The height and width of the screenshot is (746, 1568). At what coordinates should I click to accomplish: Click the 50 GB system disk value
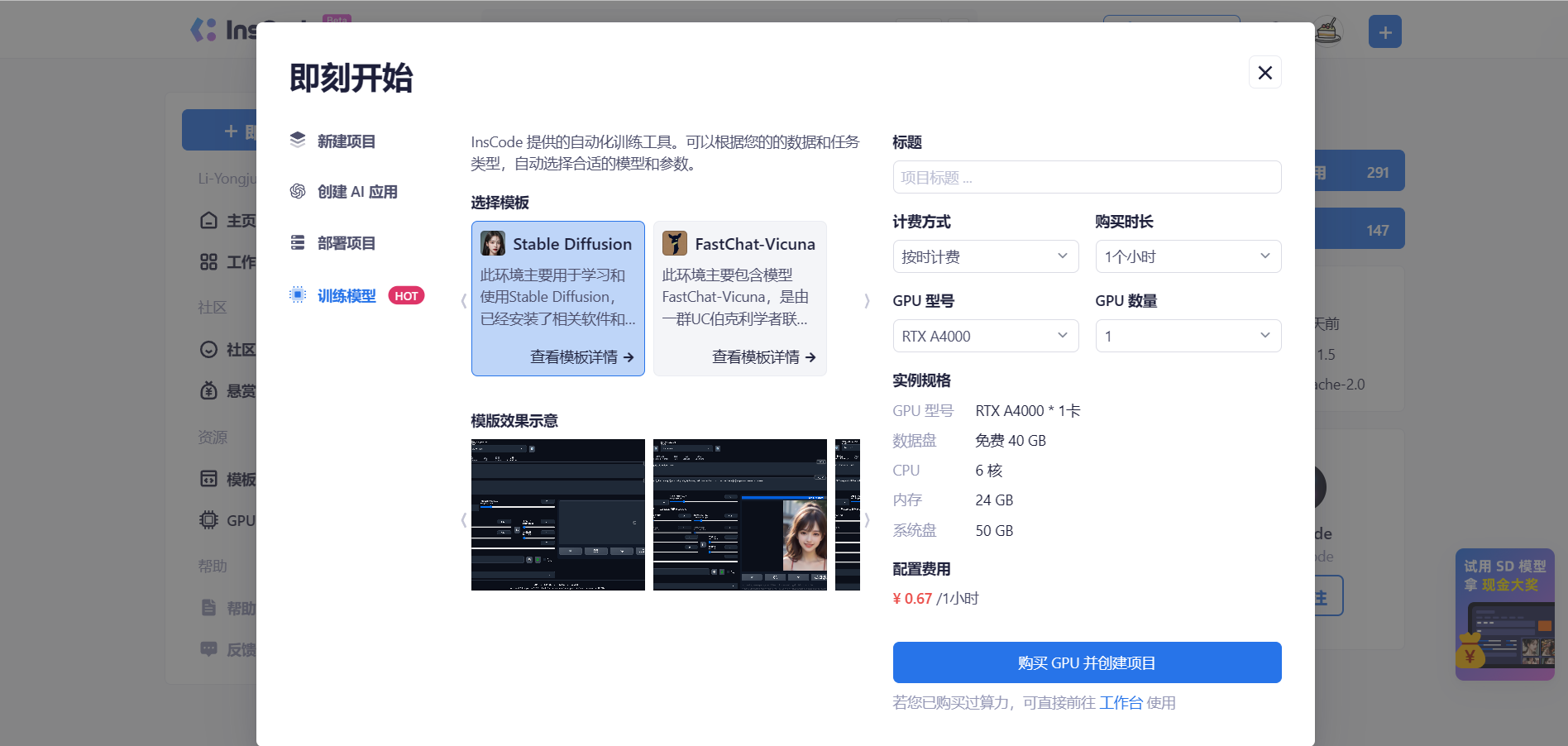[994, 531]
